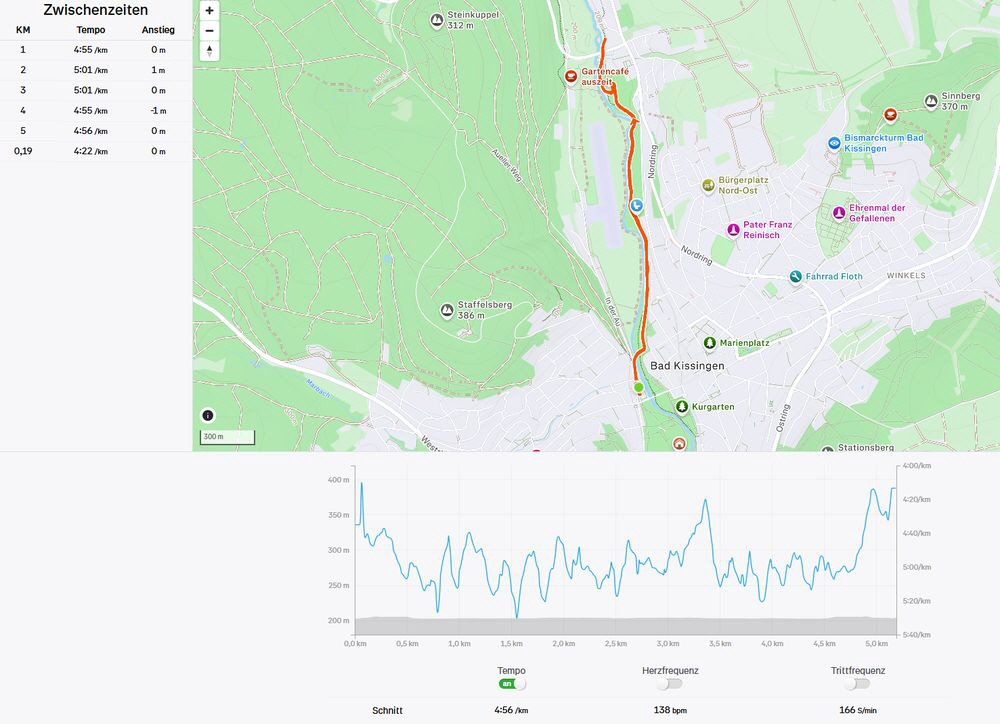This screenshot has width=1000, height=724.
Task: Enable the Trittfrequenz toggle
Action: (x=857, y=684)
